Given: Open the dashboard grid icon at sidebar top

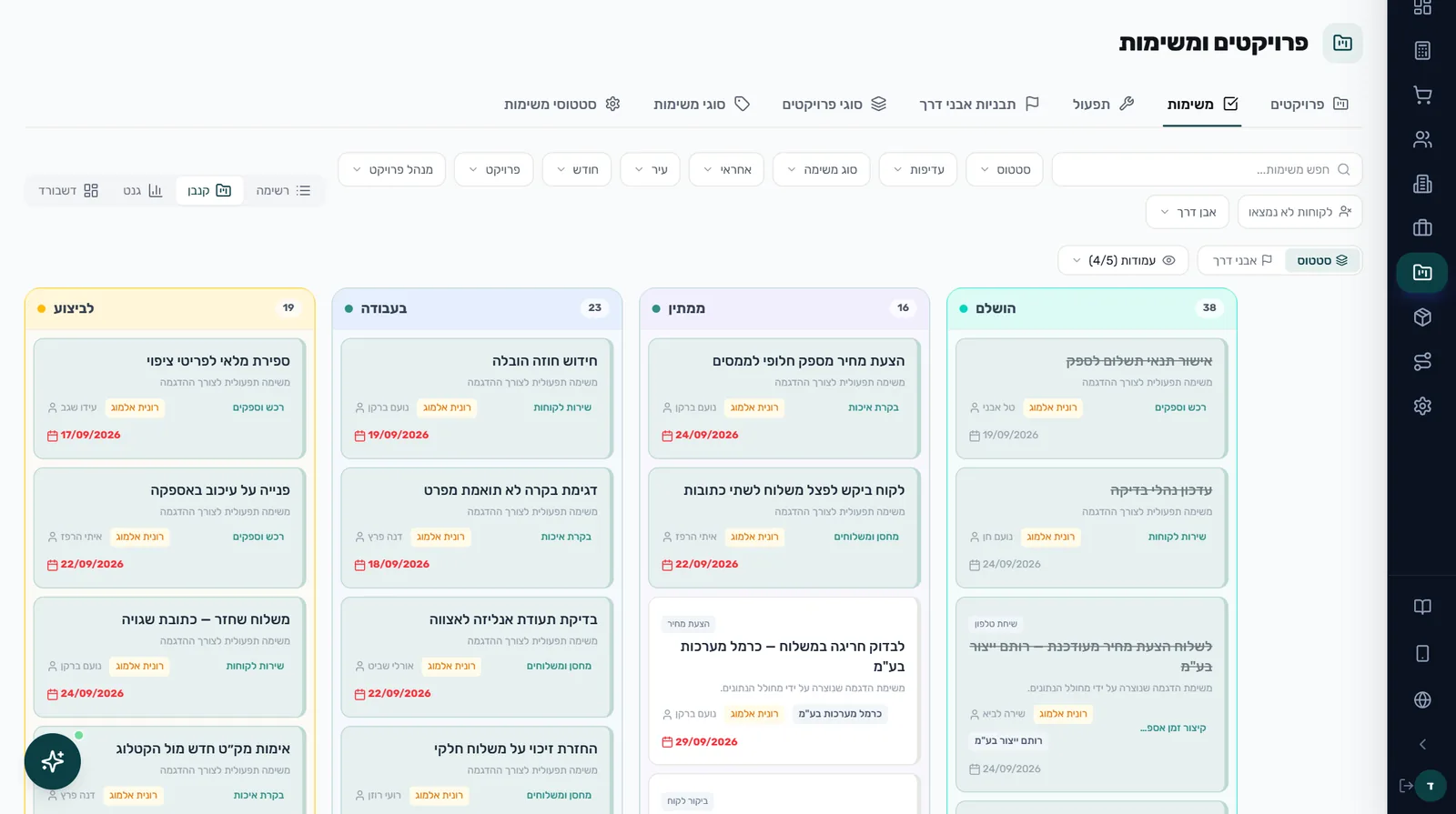Looking at the screenshot, I should 1422,7.
